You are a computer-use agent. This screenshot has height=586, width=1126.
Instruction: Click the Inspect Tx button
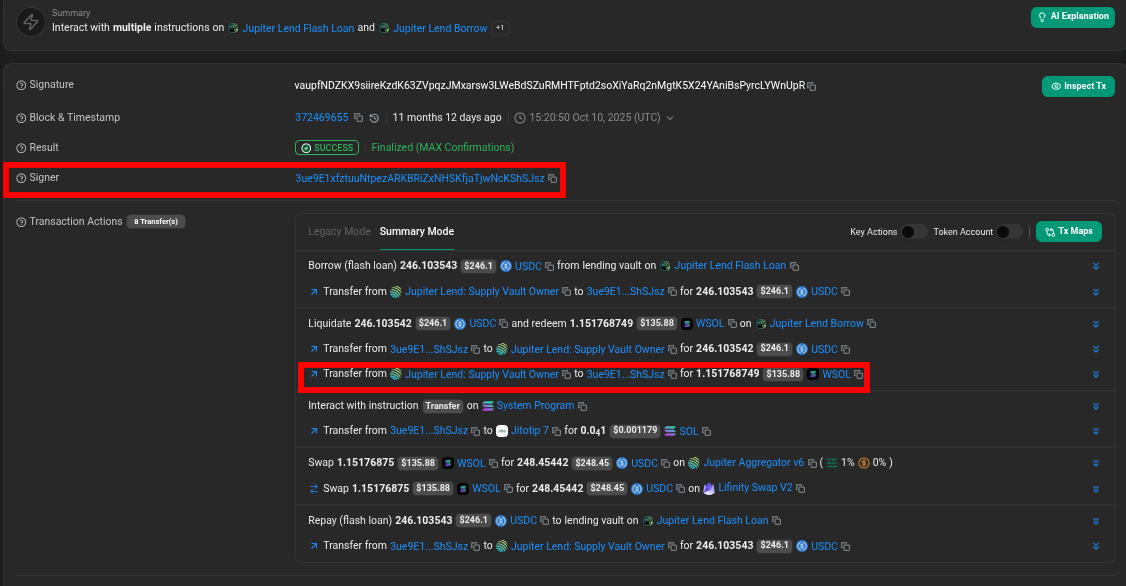[x=1078, y=86]
